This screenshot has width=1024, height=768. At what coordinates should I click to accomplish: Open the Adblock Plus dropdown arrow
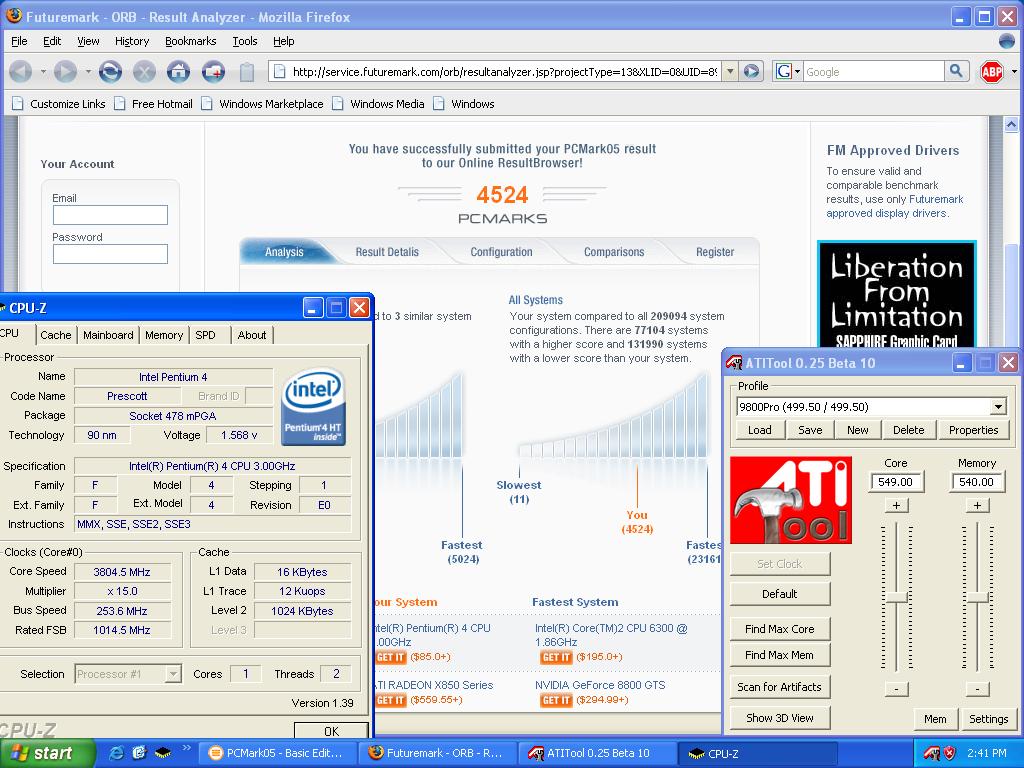pos(1014,71)
